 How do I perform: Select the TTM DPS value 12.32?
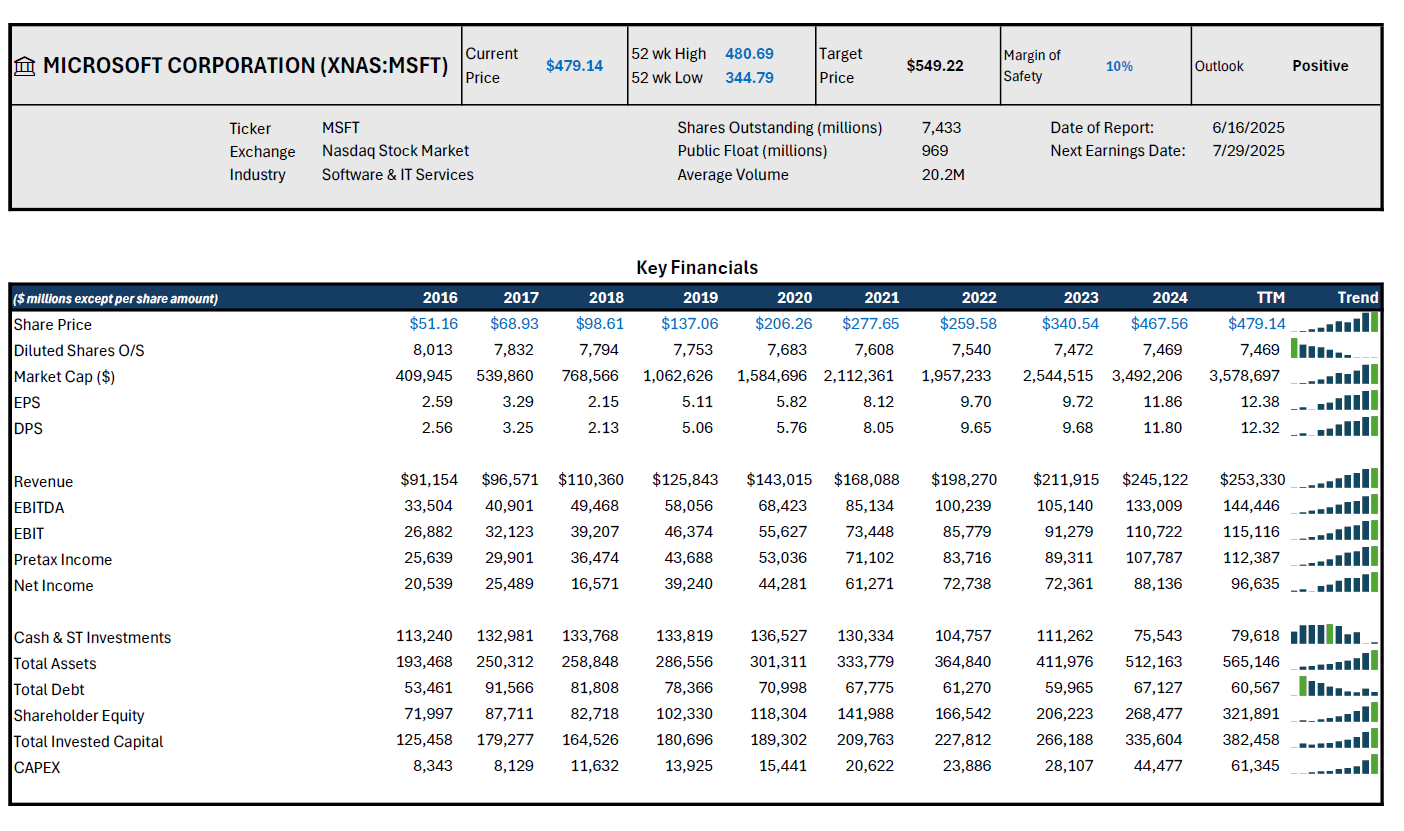pos(1259,428)
